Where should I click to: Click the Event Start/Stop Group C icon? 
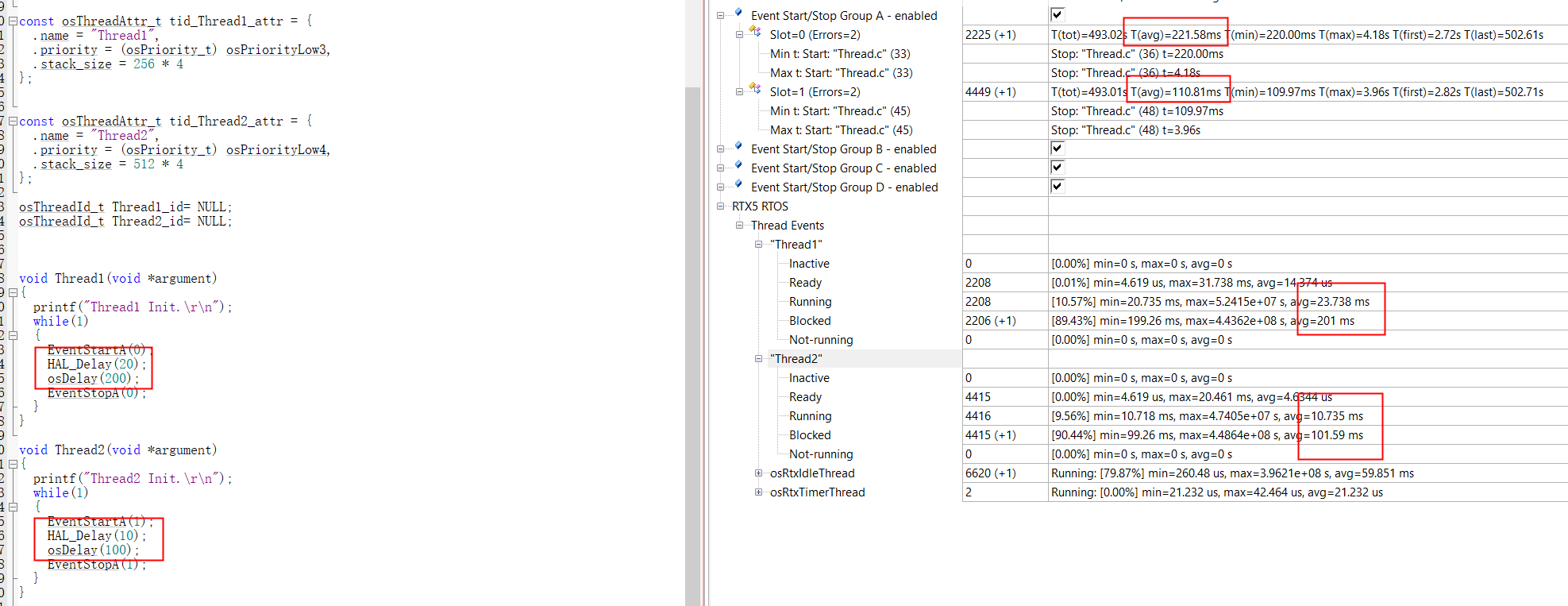pos(738,165)
